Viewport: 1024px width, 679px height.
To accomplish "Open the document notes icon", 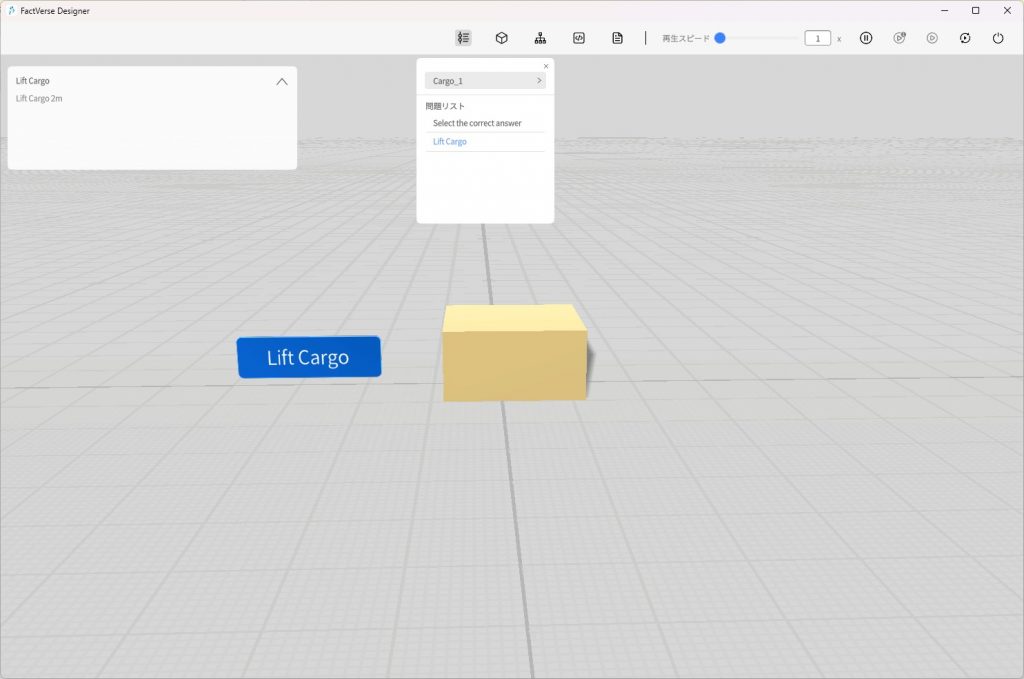I will click(x=617, y=38).
